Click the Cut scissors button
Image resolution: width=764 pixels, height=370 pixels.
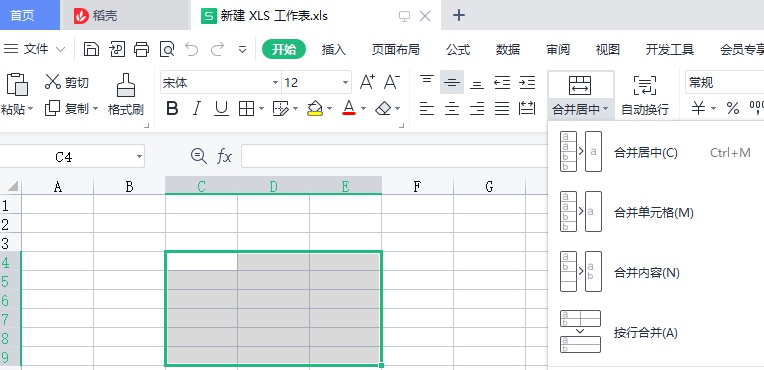coord(67,82)
